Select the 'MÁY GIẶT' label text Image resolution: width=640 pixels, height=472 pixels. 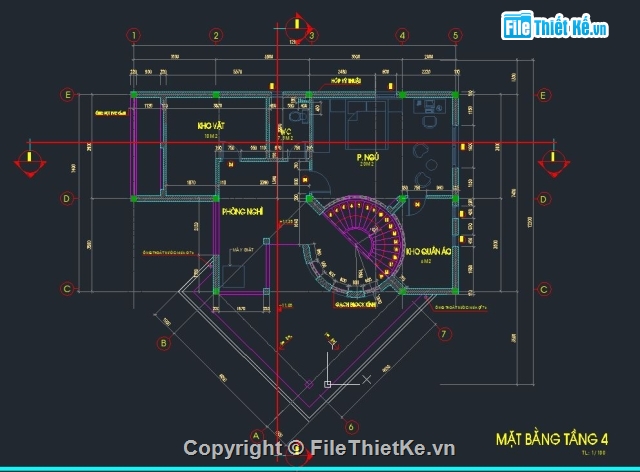[243, 249]
